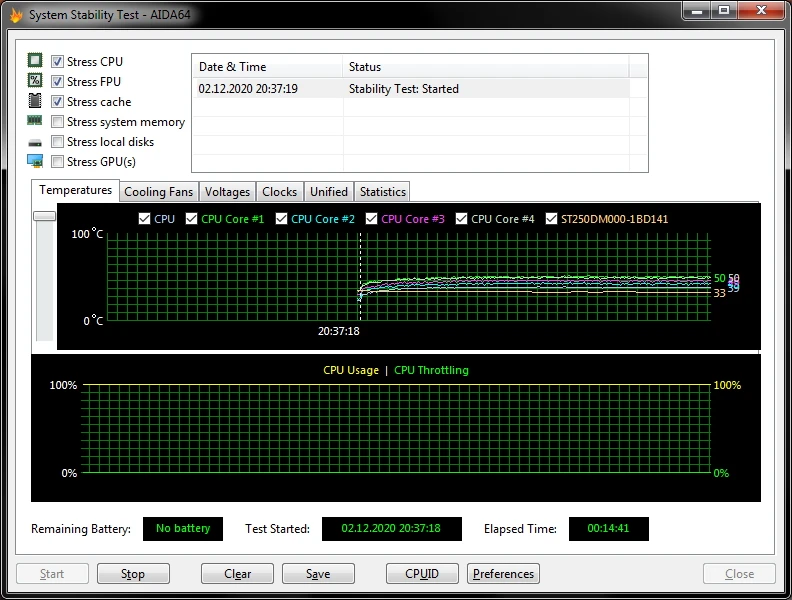The width and height of the screenshot is (792, 600).
Task: Click the 20:37:18 timeline marker label
Action: 338,331
